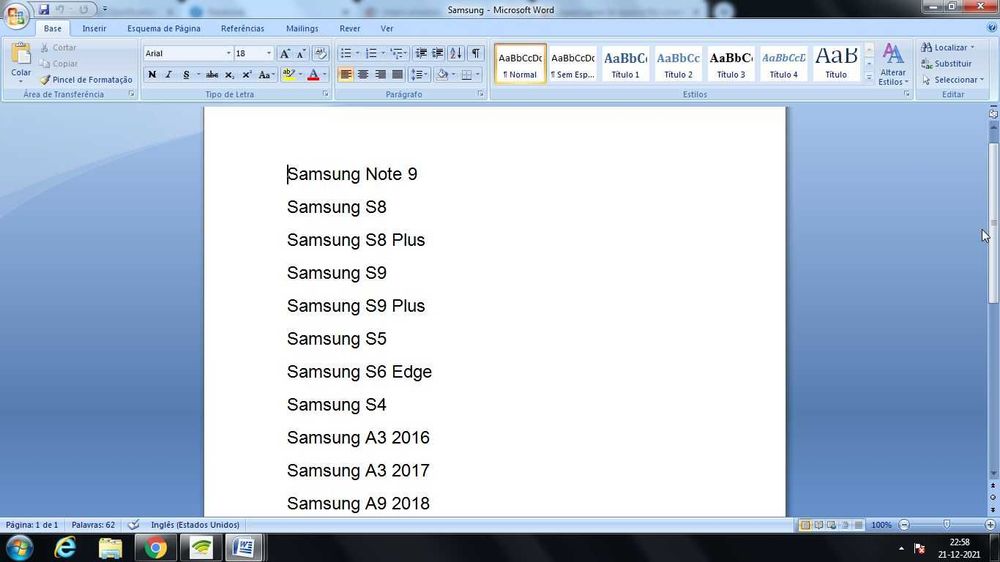Apply the Título 1 style
The height and width of the screenshot is (562, 1000).
626,64
